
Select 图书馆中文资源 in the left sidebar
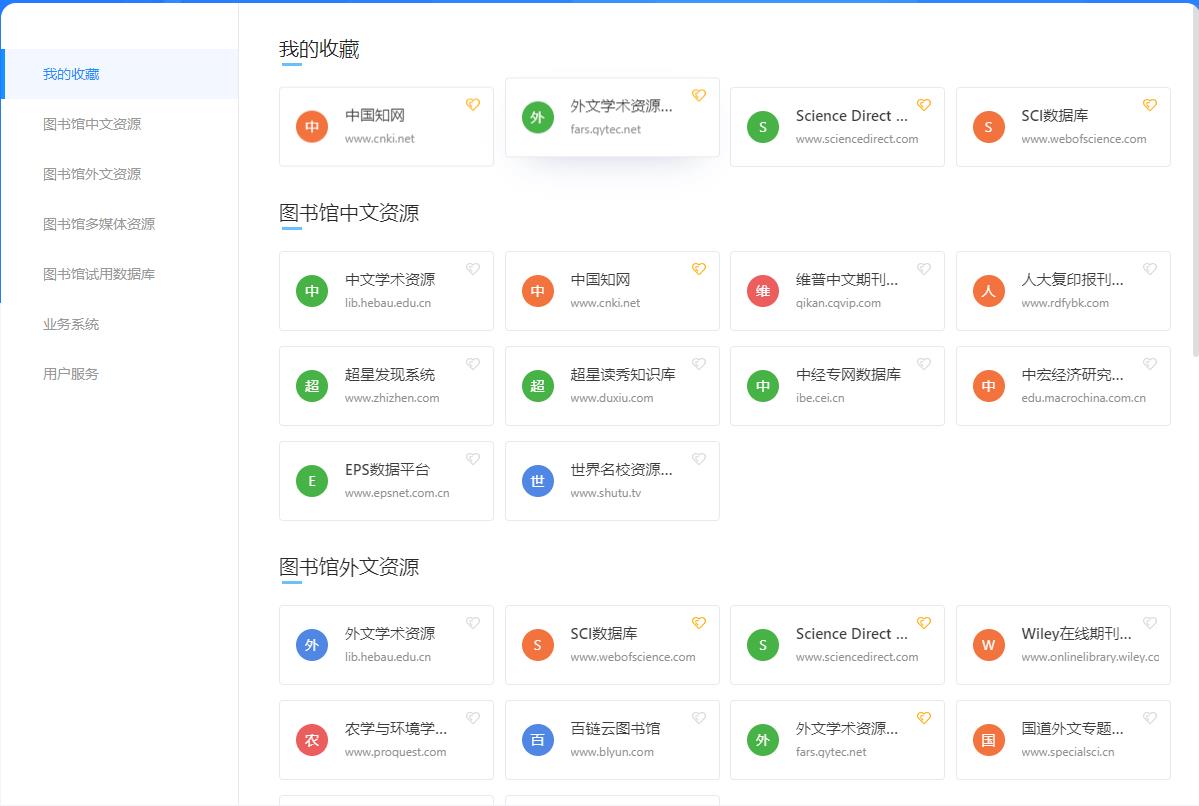tap(92, 124)
